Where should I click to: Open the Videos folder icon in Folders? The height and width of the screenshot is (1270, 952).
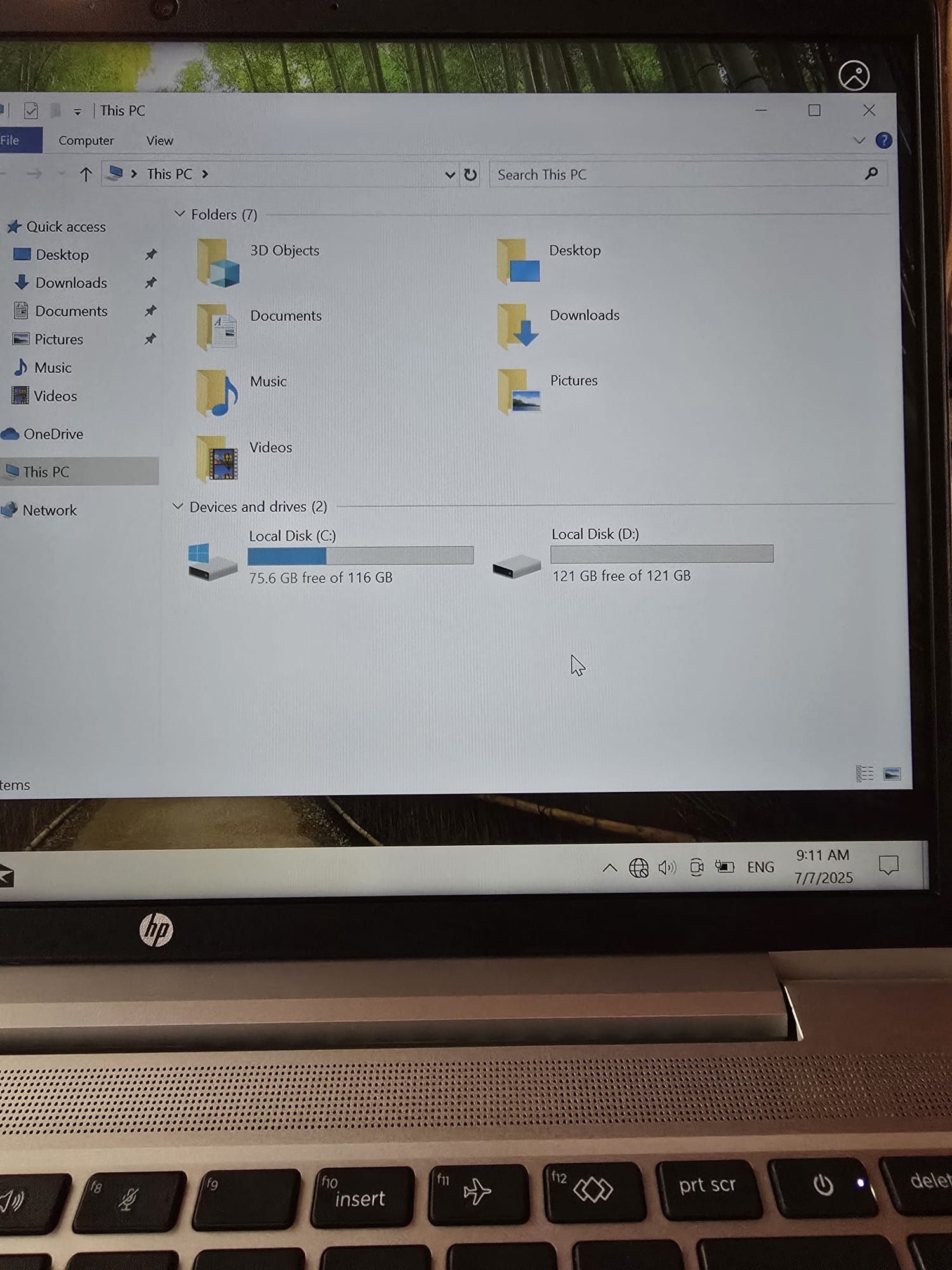pyautogui.click(x=217, y=458)
